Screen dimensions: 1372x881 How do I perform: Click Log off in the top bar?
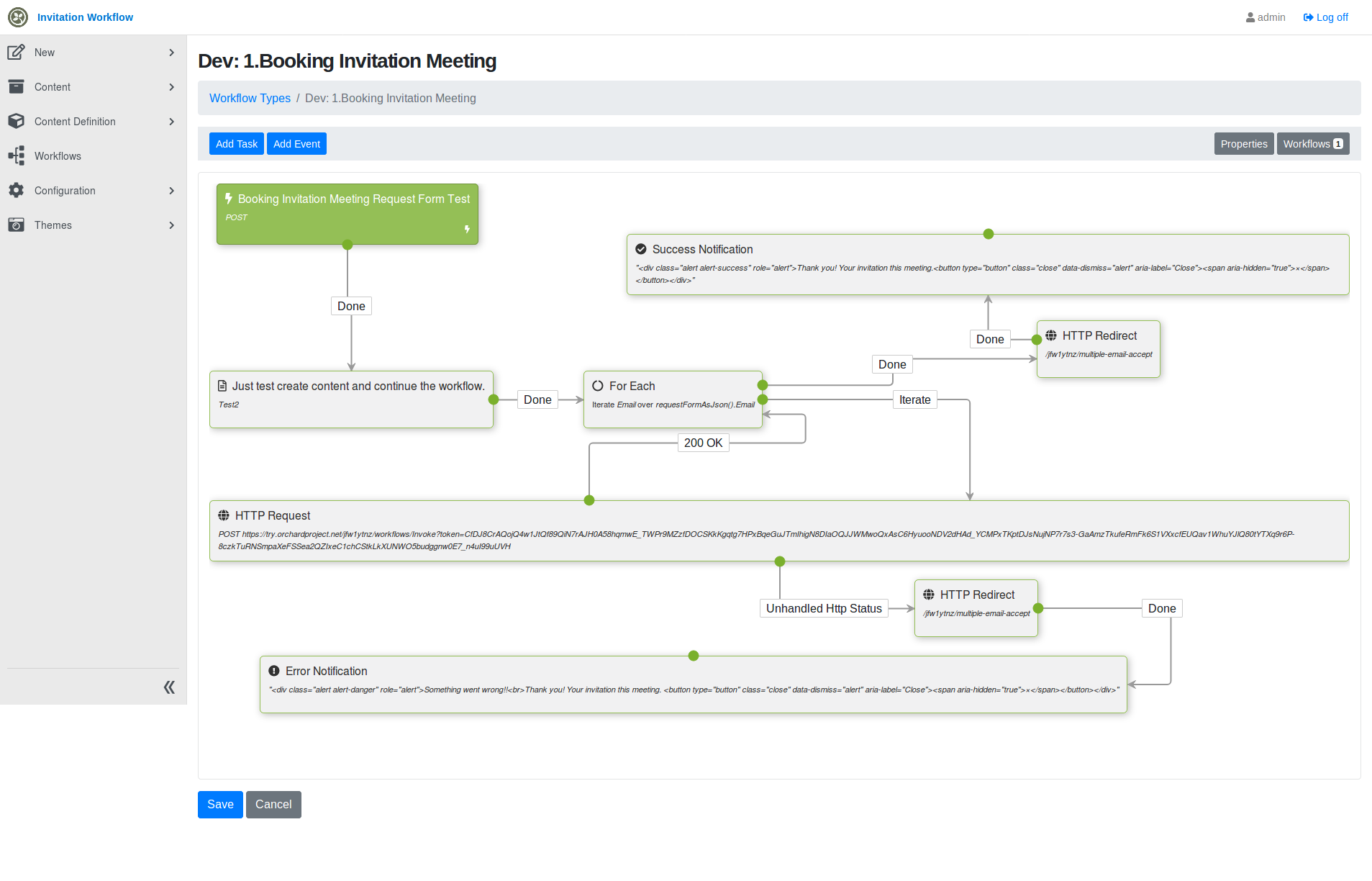coord(1326,17)
